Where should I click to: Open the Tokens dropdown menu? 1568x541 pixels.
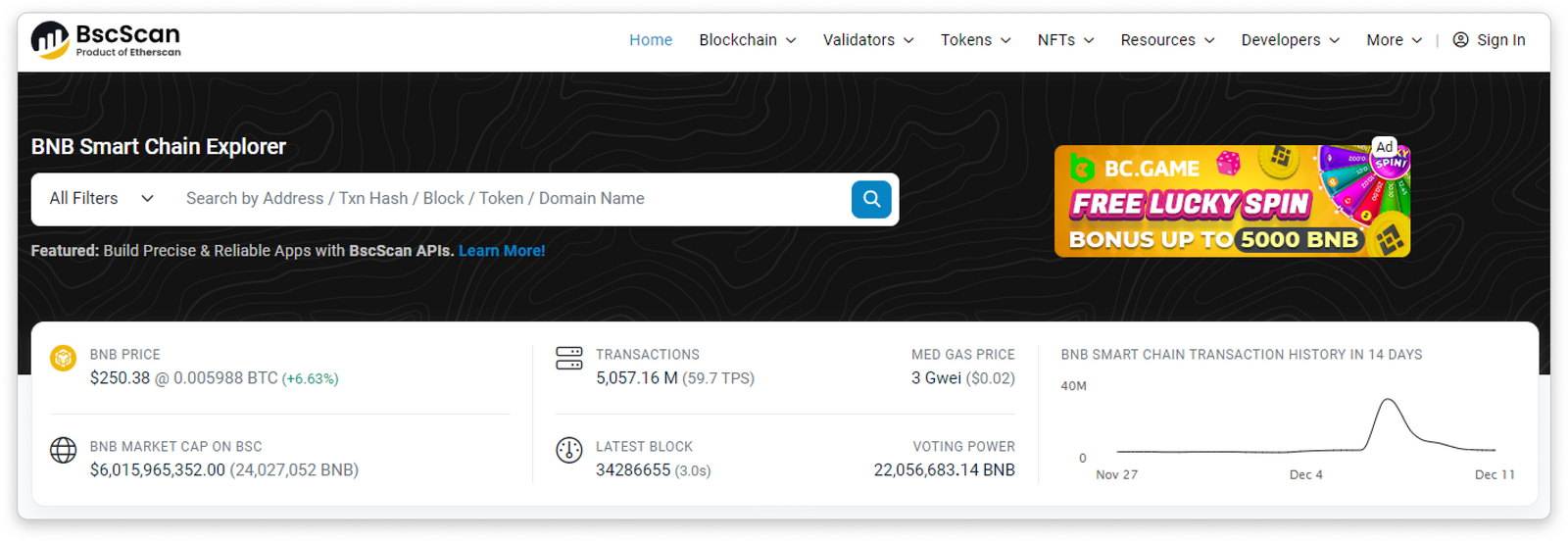click(976, 40)
